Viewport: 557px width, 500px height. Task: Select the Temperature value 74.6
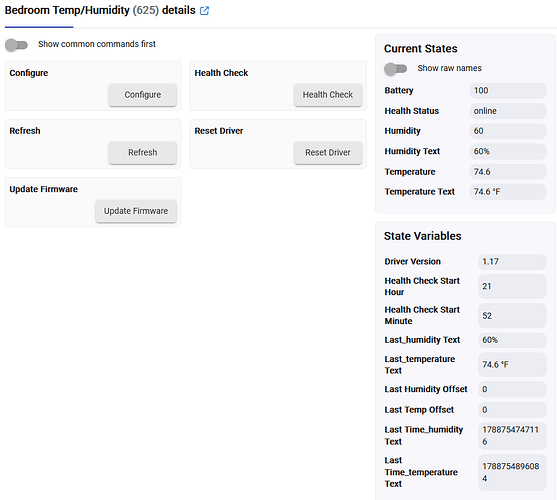point(508,172)
